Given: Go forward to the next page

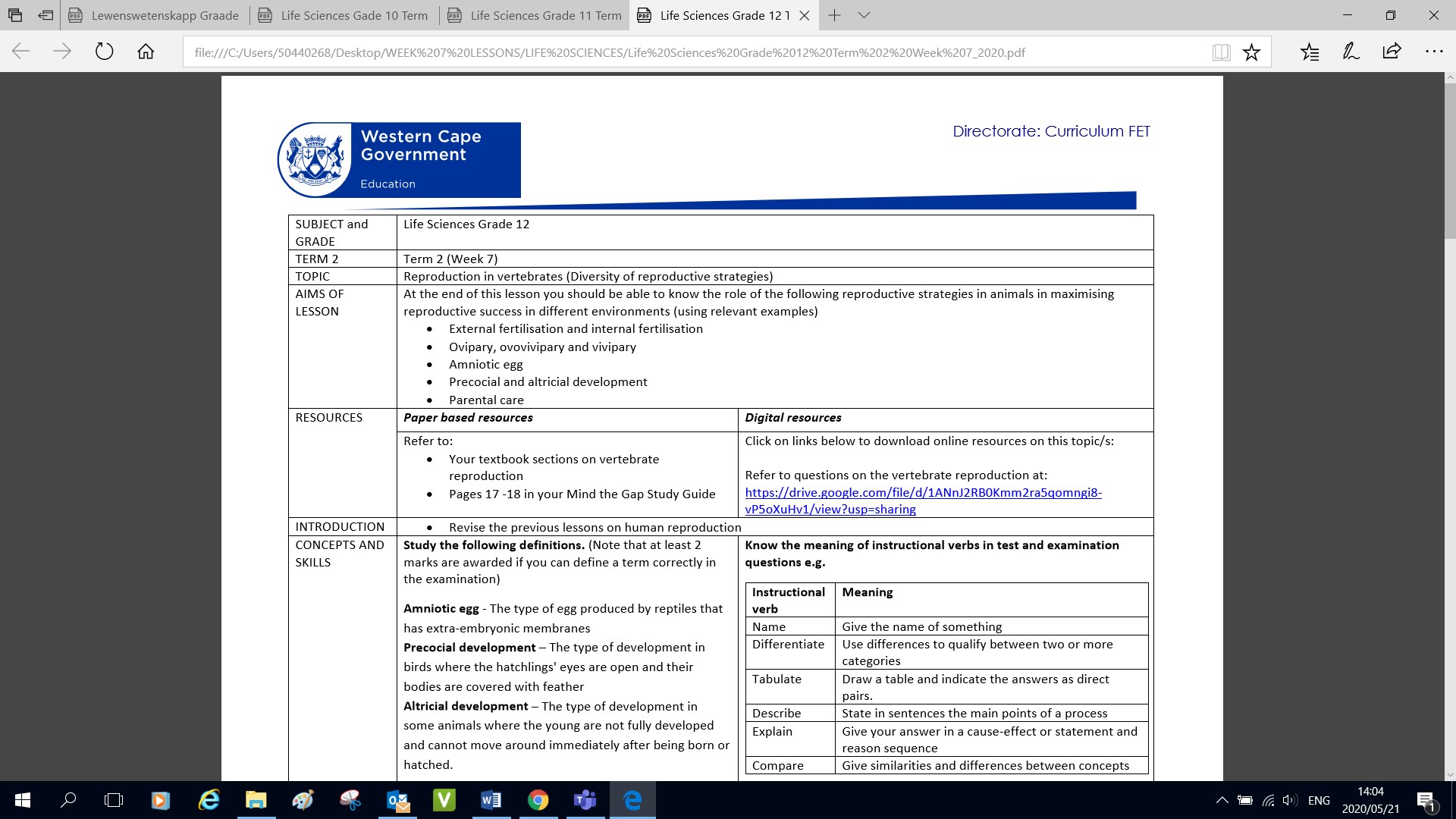Looking at the screenshot, I should 62,52.
